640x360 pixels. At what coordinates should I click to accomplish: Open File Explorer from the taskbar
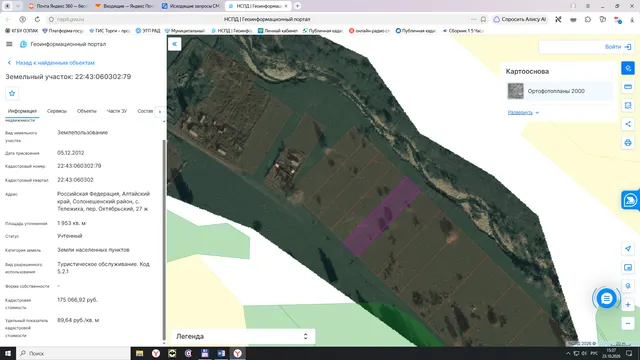140,353
